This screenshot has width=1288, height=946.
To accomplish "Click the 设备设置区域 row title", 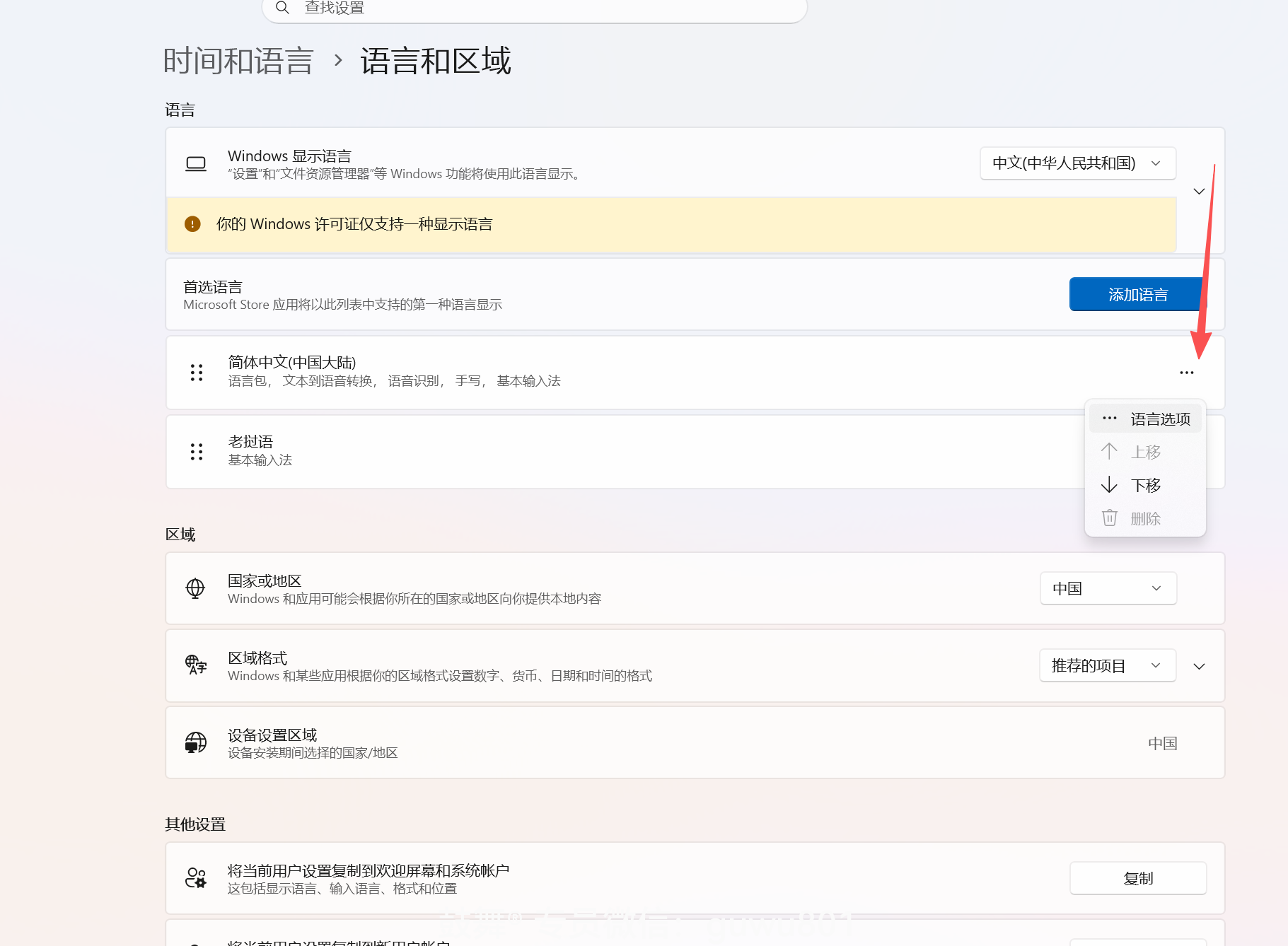I will click(272, 735).
